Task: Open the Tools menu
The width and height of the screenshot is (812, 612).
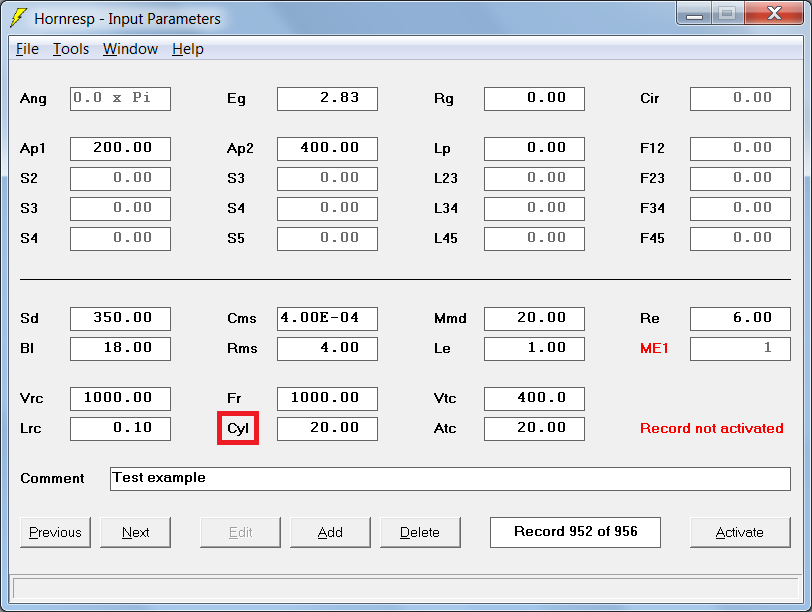Action: click(x=71, y=49)
